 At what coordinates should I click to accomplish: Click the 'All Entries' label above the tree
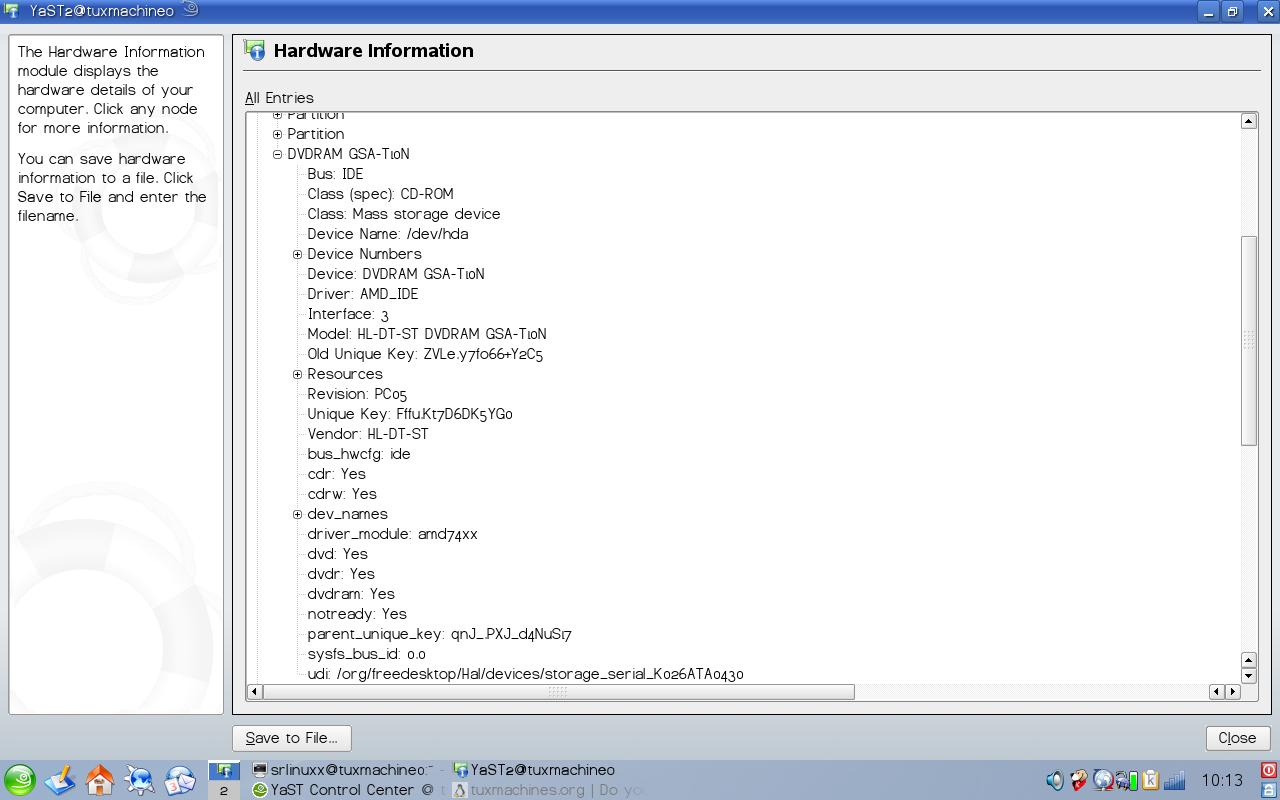click(279, 98)
